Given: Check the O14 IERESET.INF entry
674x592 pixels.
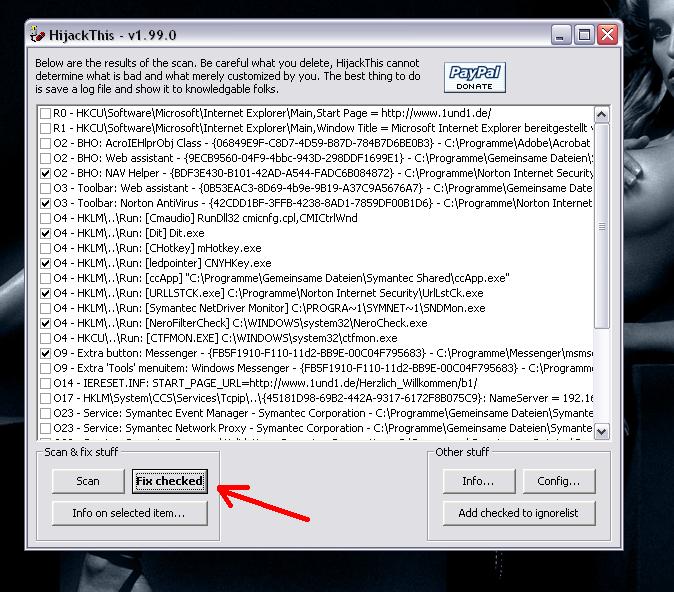Looking at the screenshot, I should point(45,383).
